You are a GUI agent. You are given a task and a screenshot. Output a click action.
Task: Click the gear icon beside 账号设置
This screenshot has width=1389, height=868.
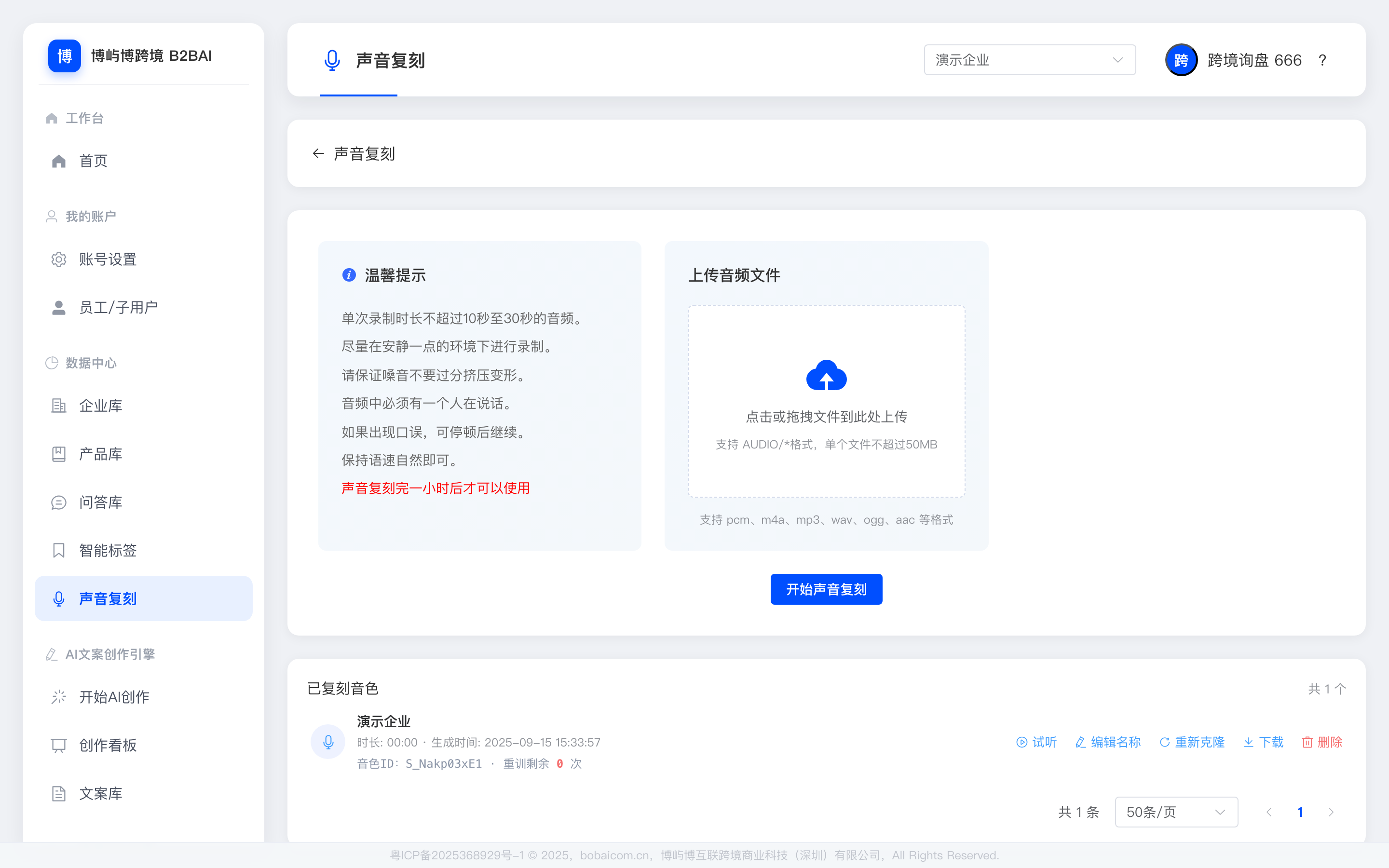tap(58, 259)
